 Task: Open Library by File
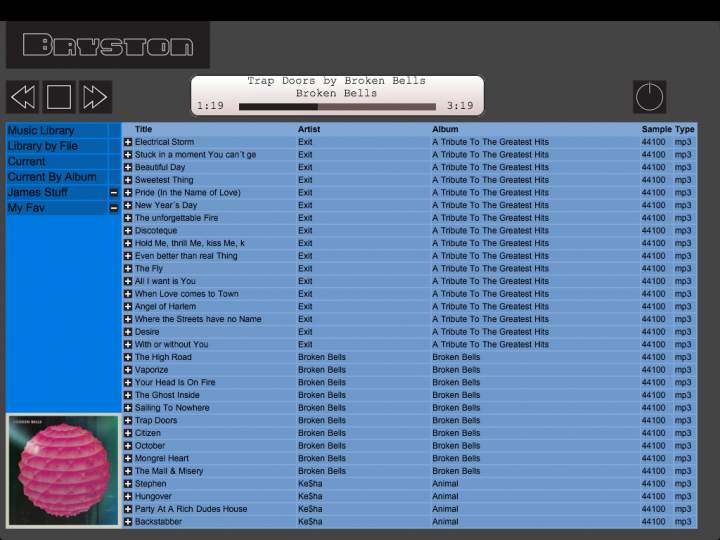[43, 146]
